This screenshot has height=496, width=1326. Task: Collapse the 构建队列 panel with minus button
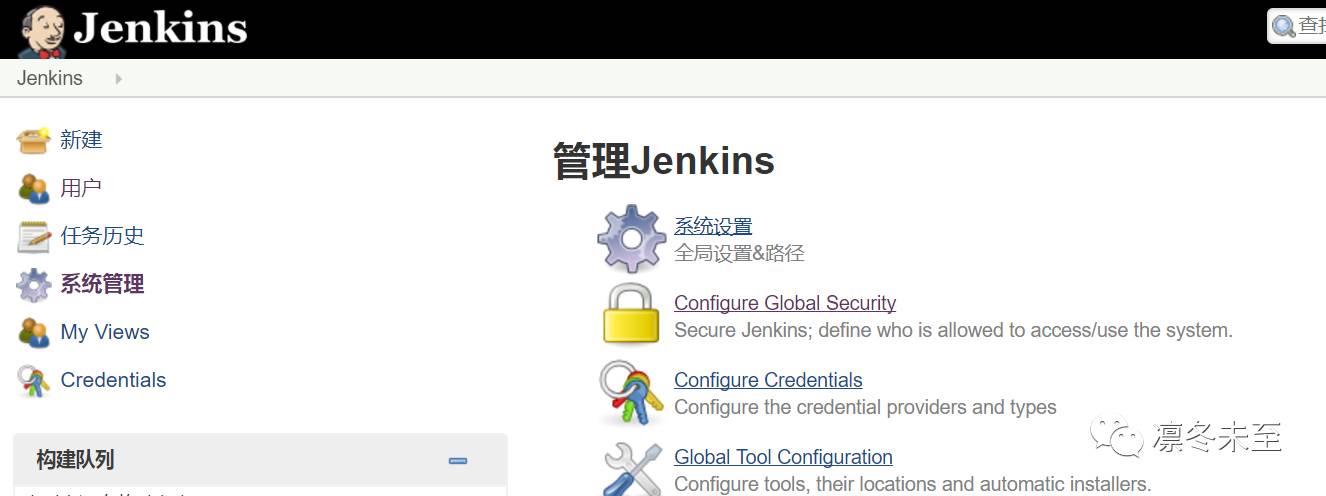tap(458, 460)
